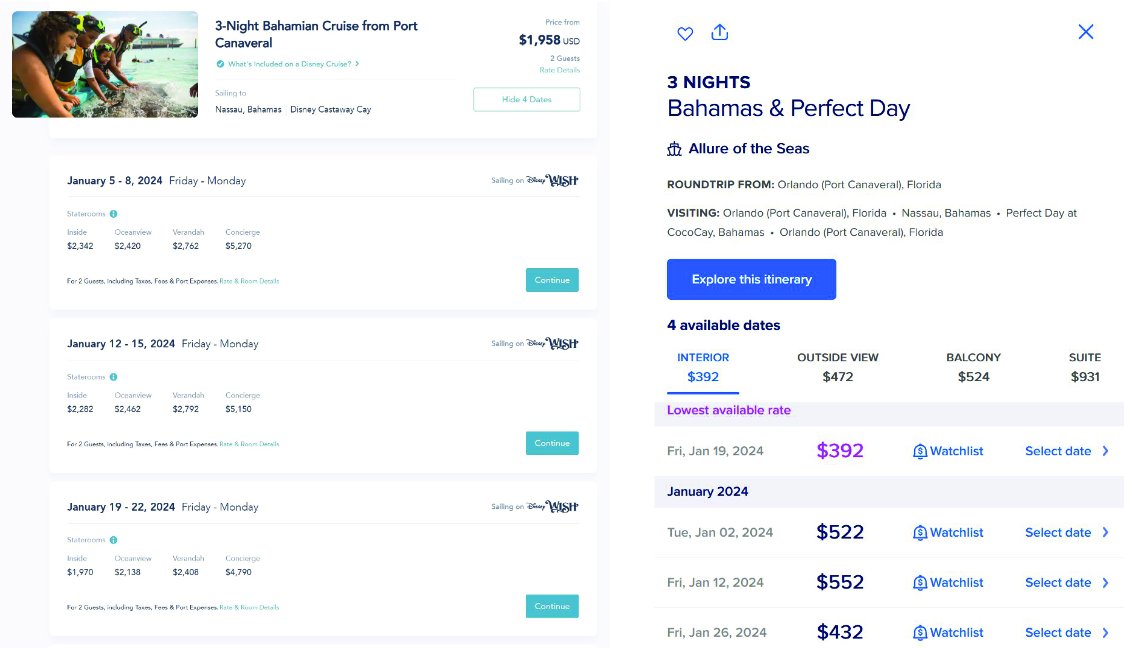This screenshot has height=650, width=1125.
Task: Close the itinerary panel with X
Action: [x=1086, y=32]
